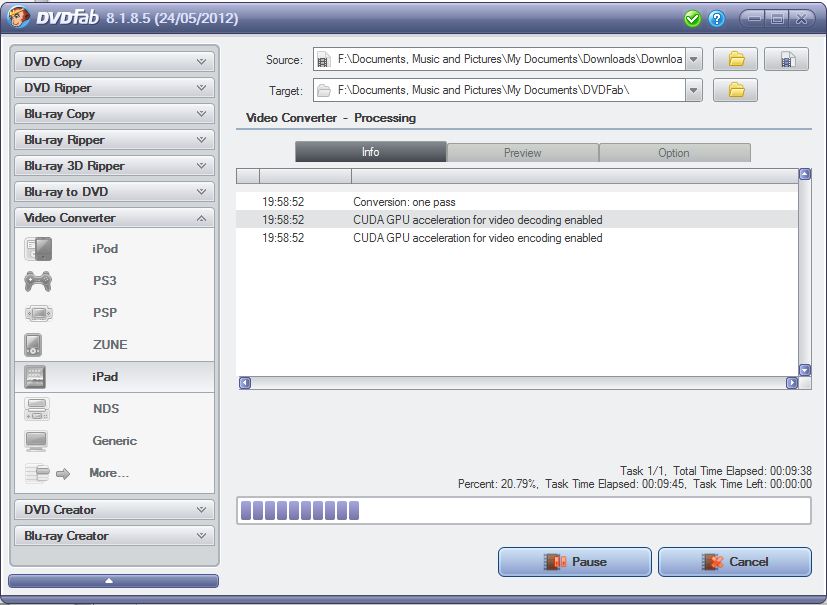Image resolution: width=827 pixels, height=605 pixels.
Task: Expand the DVD Creator section
Action: tap(114, 510)
